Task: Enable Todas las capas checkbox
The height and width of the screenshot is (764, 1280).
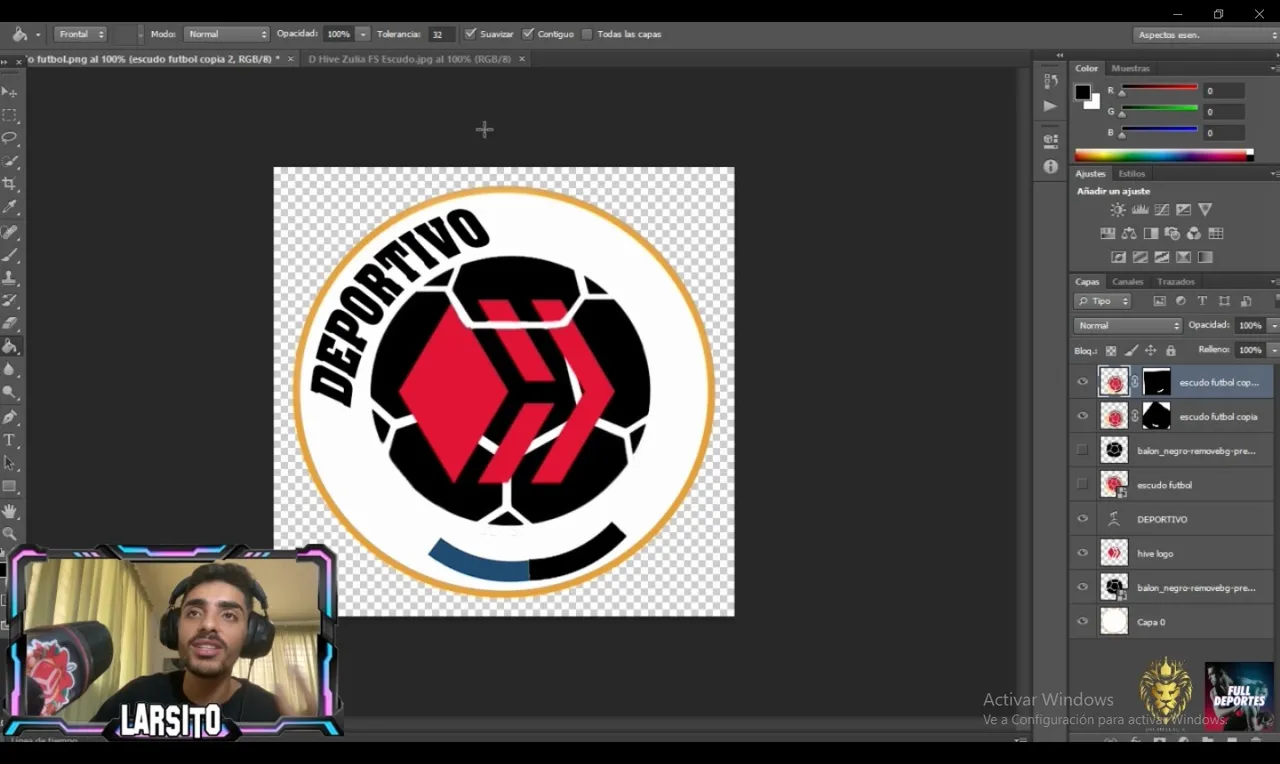Action: [587, 34]
